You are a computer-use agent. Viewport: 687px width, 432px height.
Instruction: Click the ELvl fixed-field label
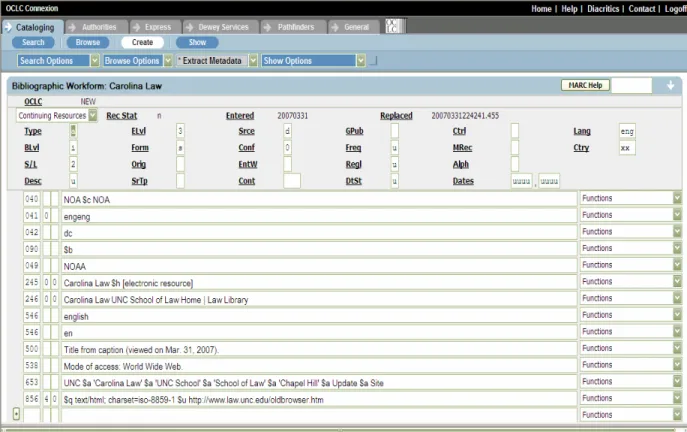click(138, 131)
